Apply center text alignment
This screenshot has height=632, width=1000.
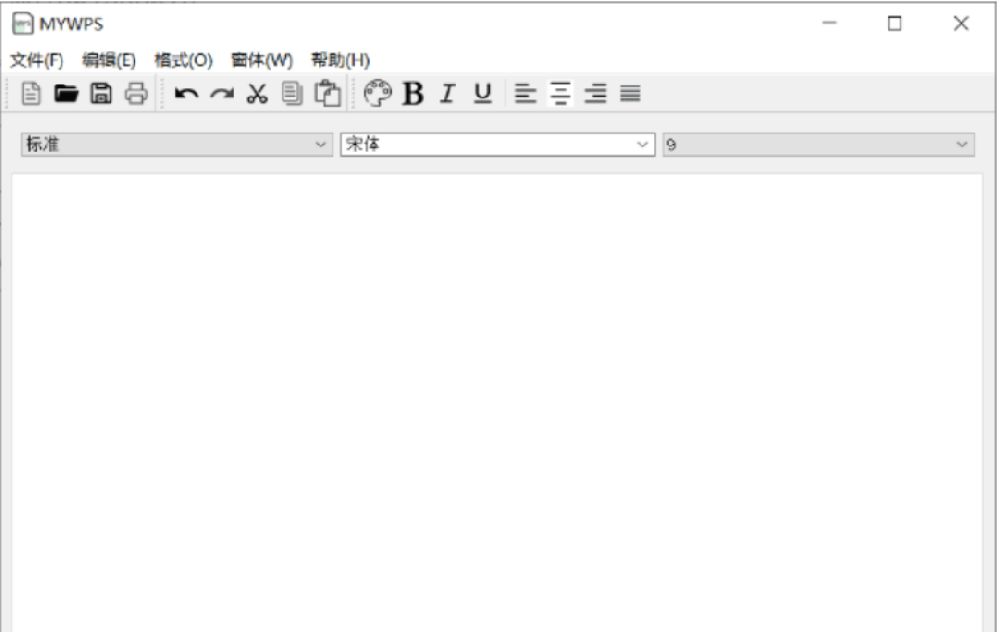tap(558, 95)
